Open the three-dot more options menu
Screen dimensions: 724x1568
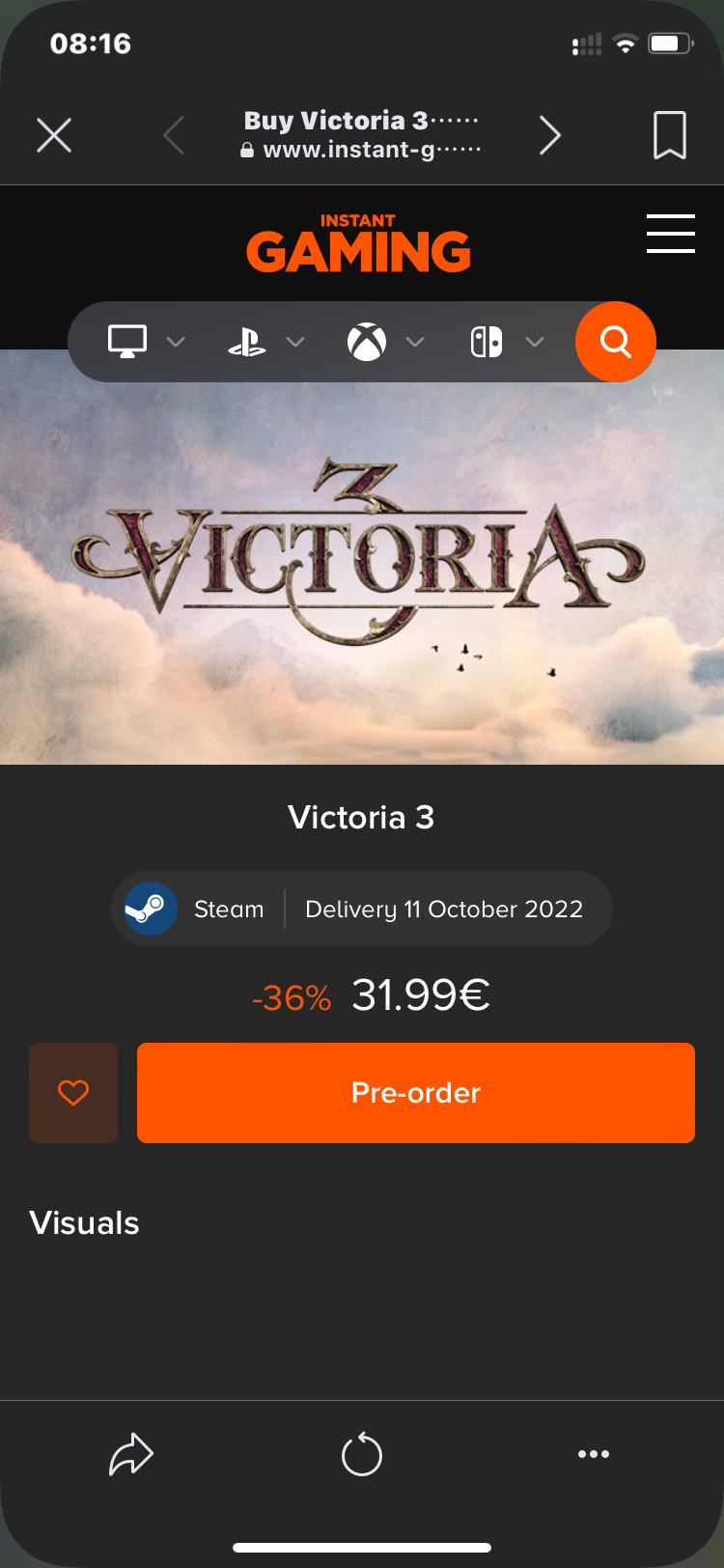(593, 1454)
